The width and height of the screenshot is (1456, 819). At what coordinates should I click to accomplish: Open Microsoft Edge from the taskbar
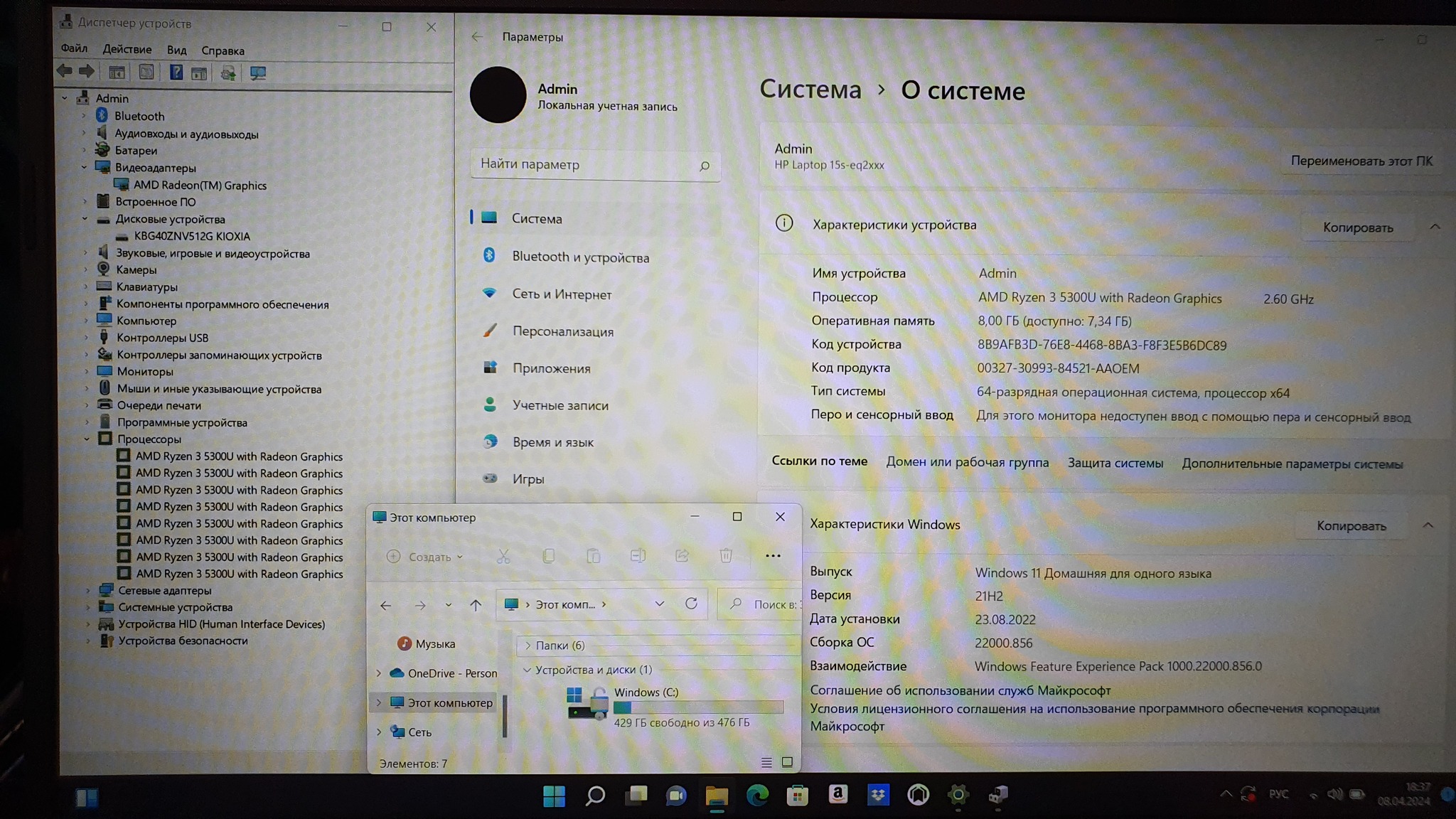757,795
